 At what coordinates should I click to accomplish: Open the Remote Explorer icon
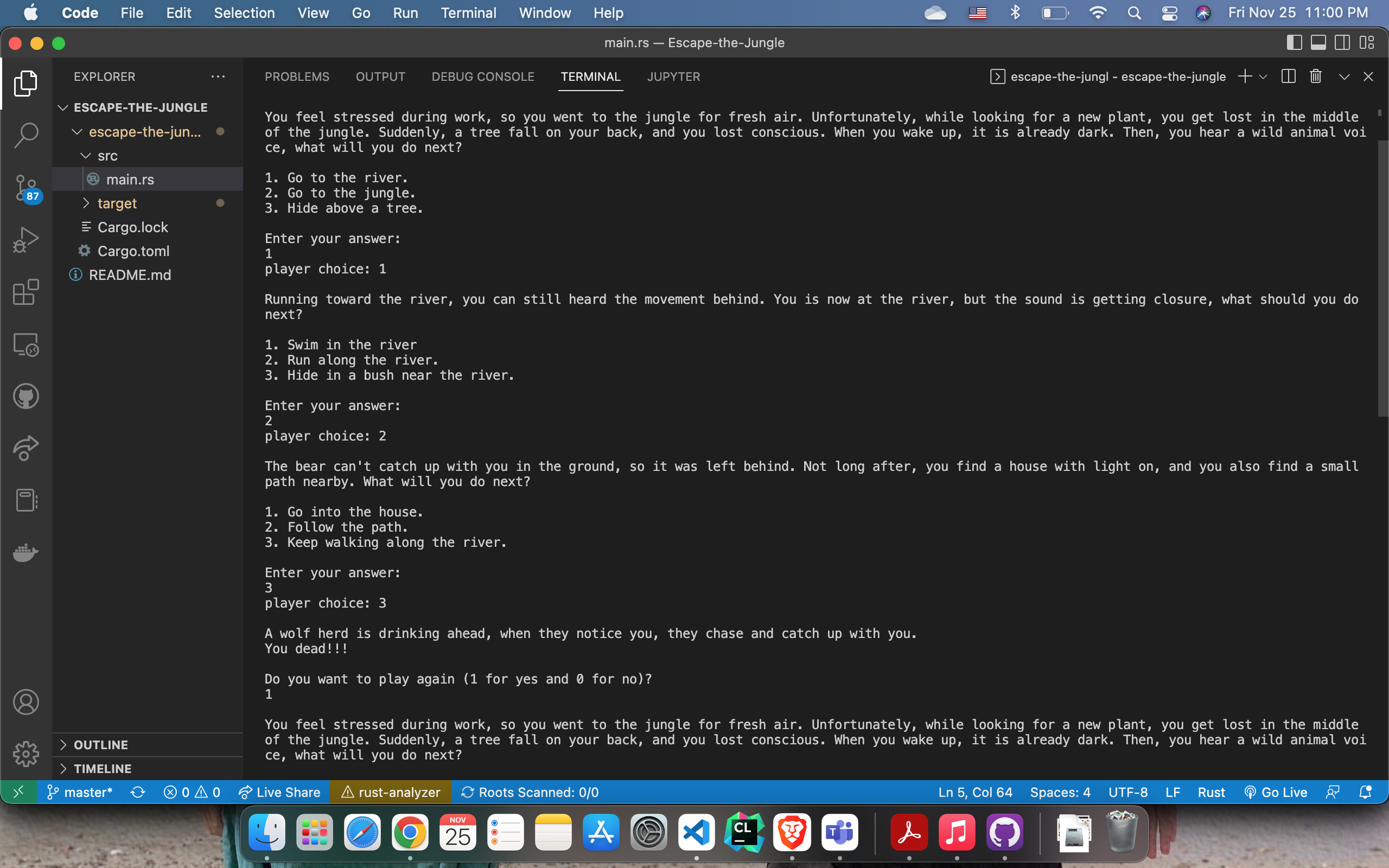pos(26,345)
